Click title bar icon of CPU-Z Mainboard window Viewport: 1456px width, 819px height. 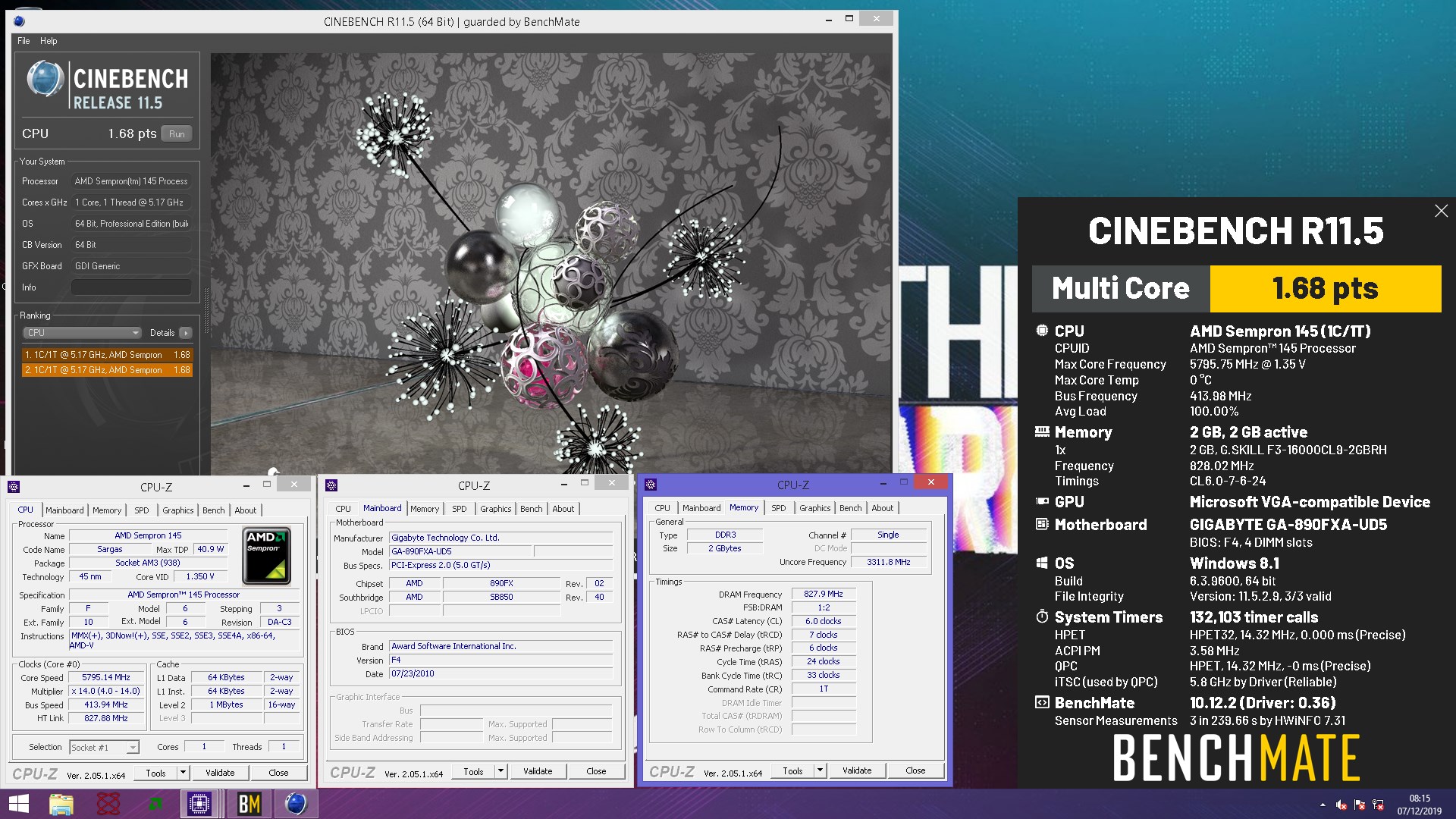click(331, 485)
